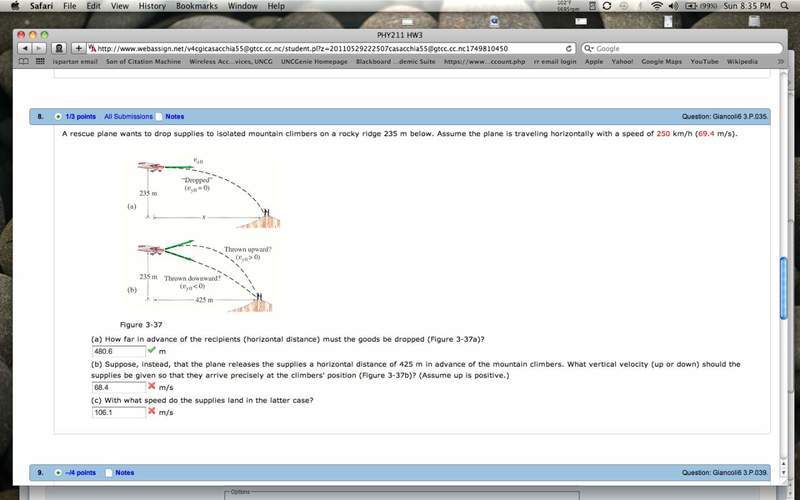View All Submissions for question 8
Viewport: 800px width, 500px height.
[128, 116]
